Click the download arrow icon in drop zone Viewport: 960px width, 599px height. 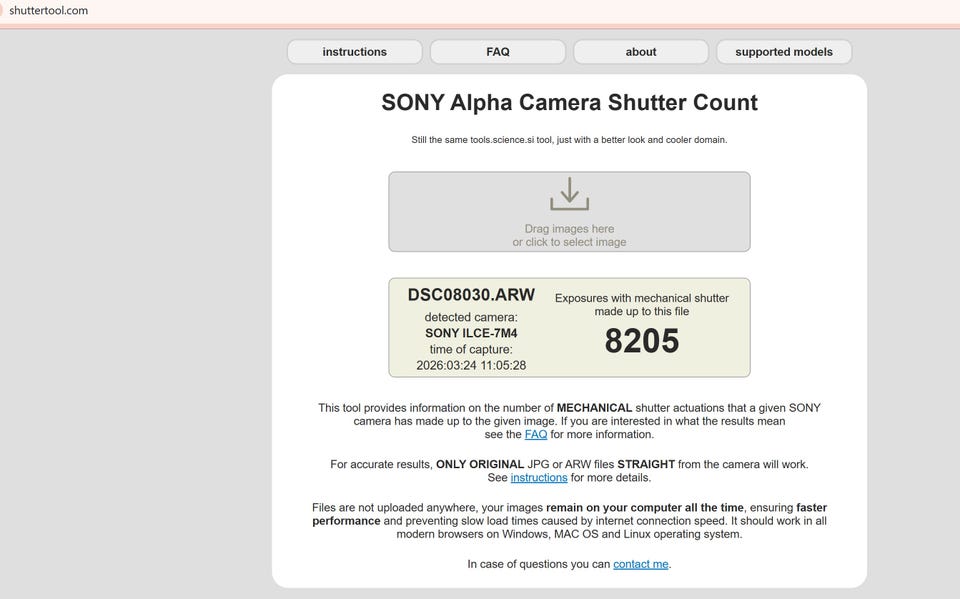(x=569, y=194)
